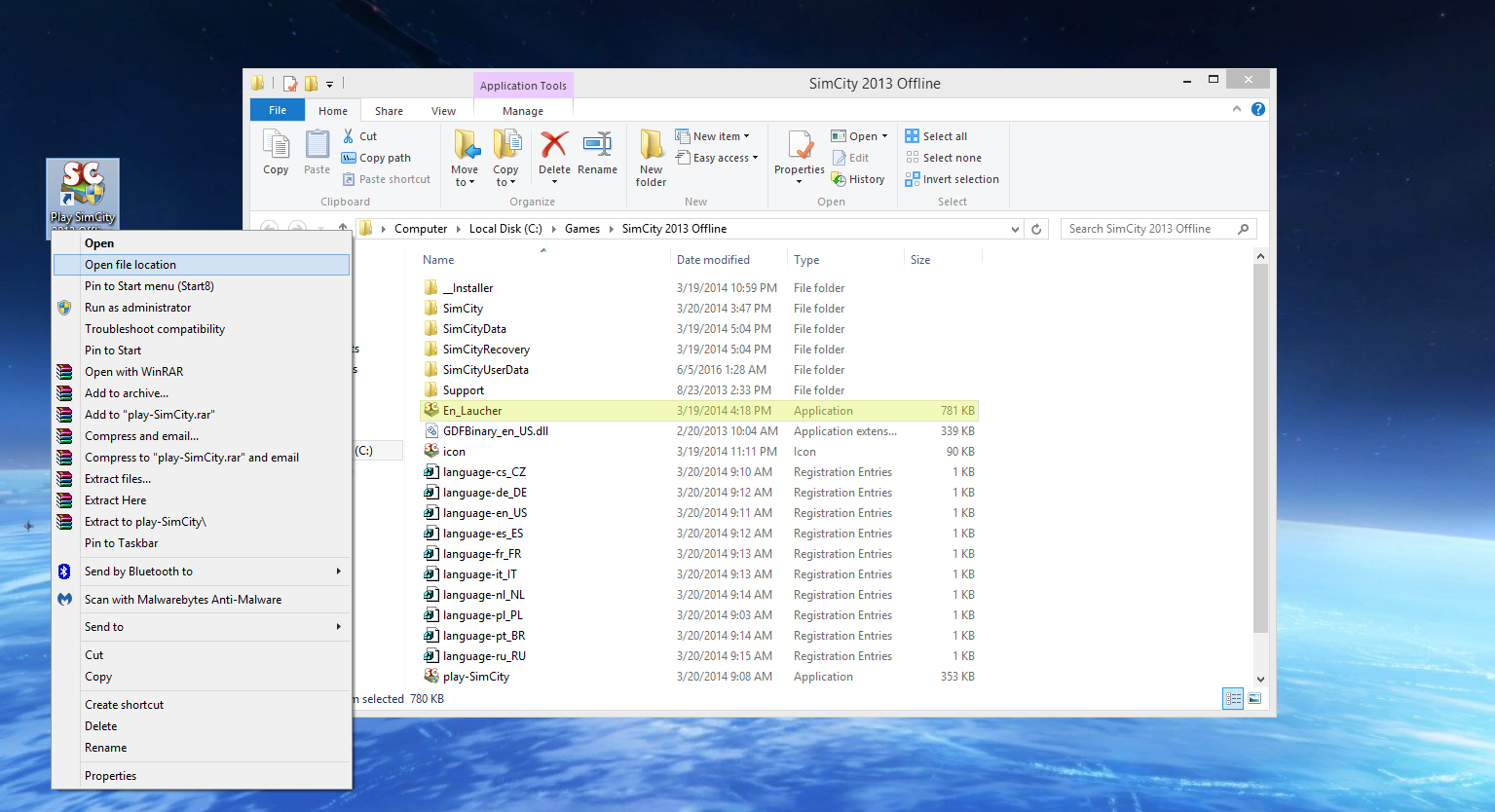The image size is (1495, 812).
Task: Click the Copy icon in the Clipboard group
Action: coord(276,154)
